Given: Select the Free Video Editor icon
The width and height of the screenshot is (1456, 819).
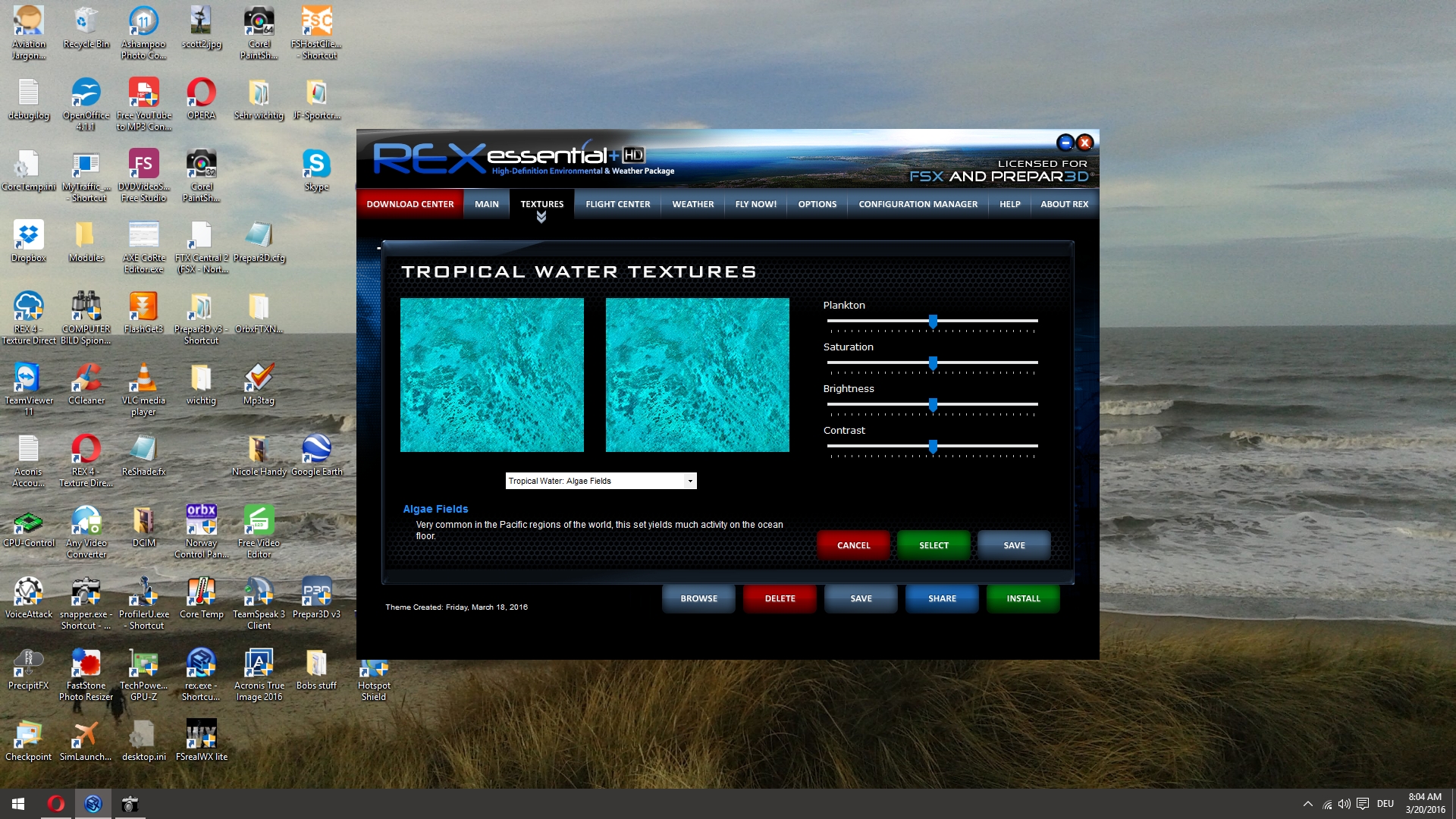Looking at the screenshot, I should click(x=259, y=532).
